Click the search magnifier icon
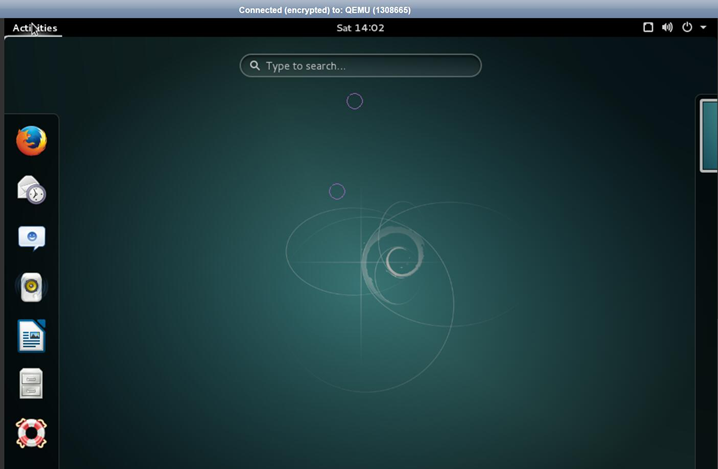This screenshot has width=718, height=469. pyautogui.click(x=255, y=65)
